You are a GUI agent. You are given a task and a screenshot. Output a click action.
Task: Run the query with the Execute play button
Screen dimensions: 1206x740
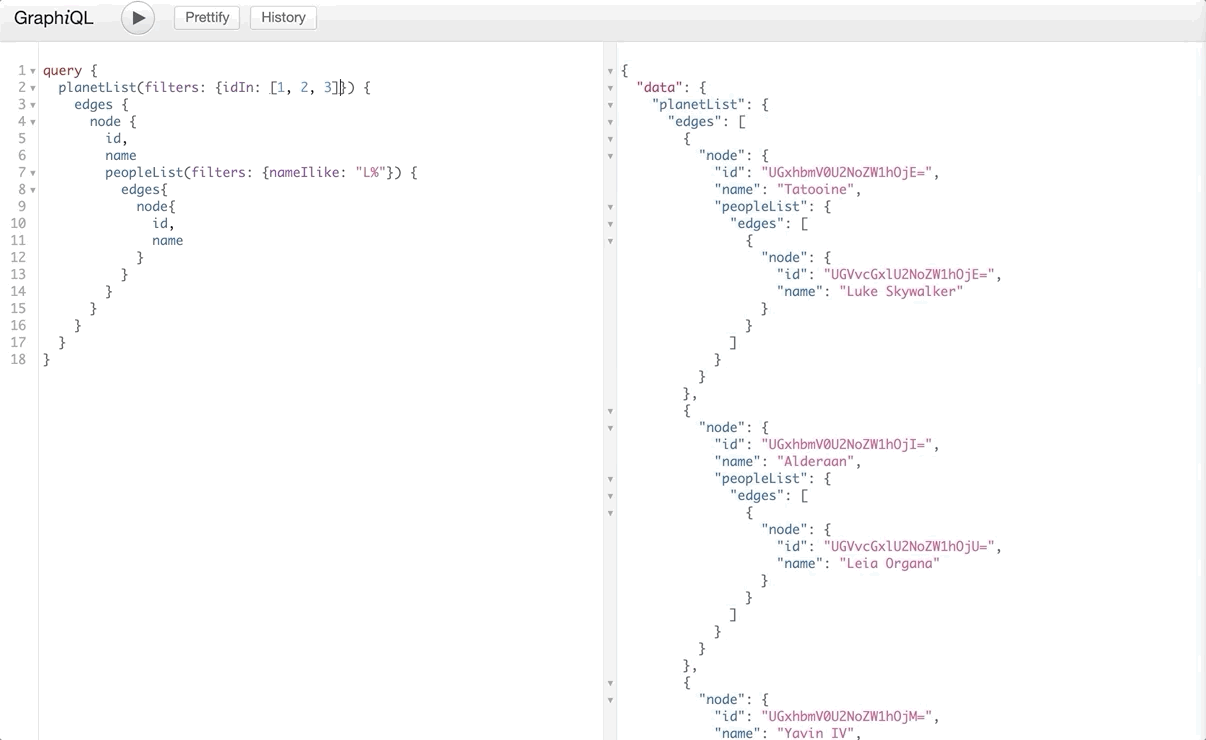pos(138,18)
